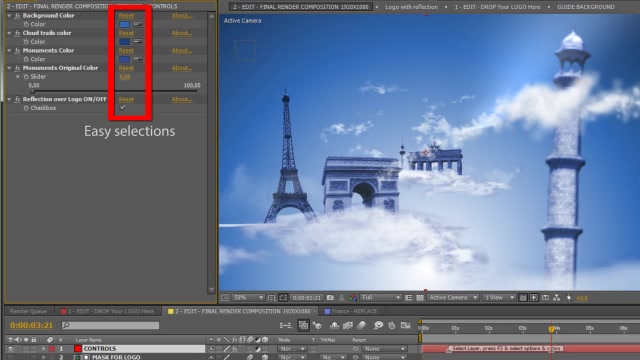Viewport: 640px width, 360px height.
Task: Click the reset exposure icon
Action: click(x=569, y=298)
